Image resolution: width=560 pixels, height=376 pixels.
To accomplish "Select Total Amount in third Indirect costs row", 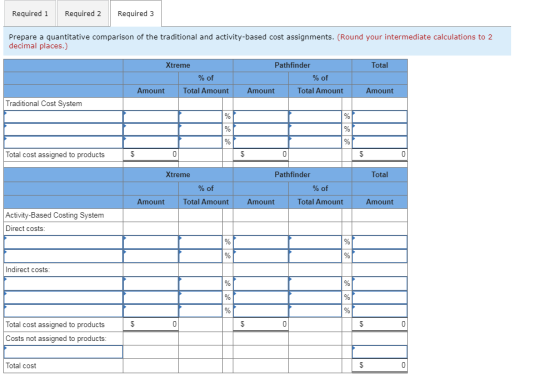I will tap(380, 311).
